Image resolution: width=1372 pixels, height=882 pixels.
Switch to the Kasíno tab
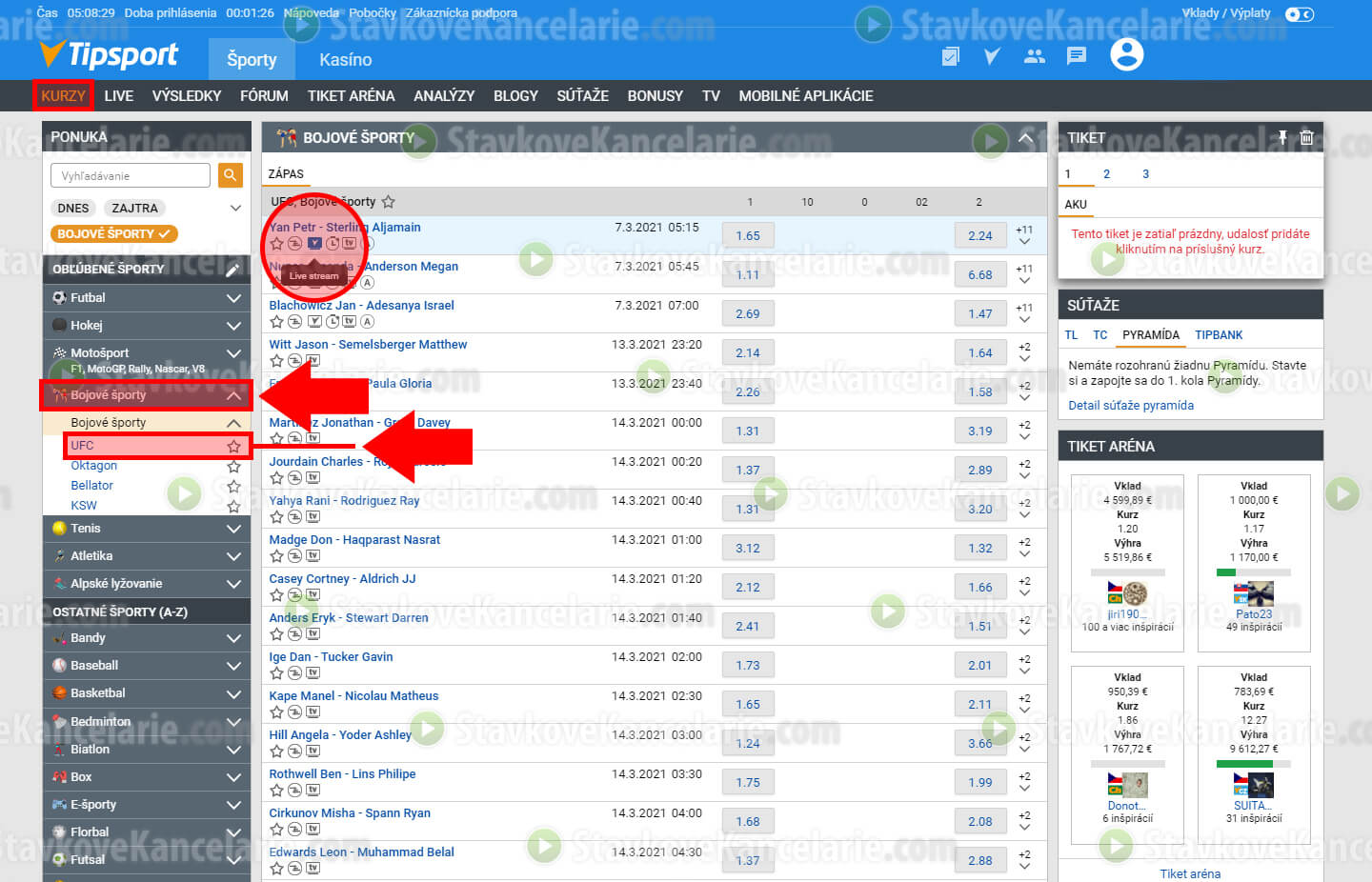click(346, 59)
